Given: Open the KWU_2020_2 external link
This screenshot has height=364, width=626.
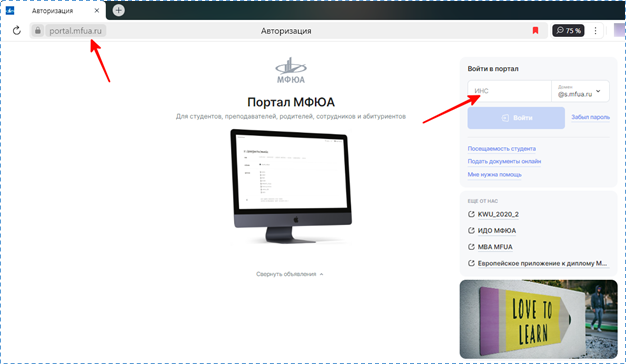Looking at the screenshot, I should pyautogui.click(x=498, y=214).
